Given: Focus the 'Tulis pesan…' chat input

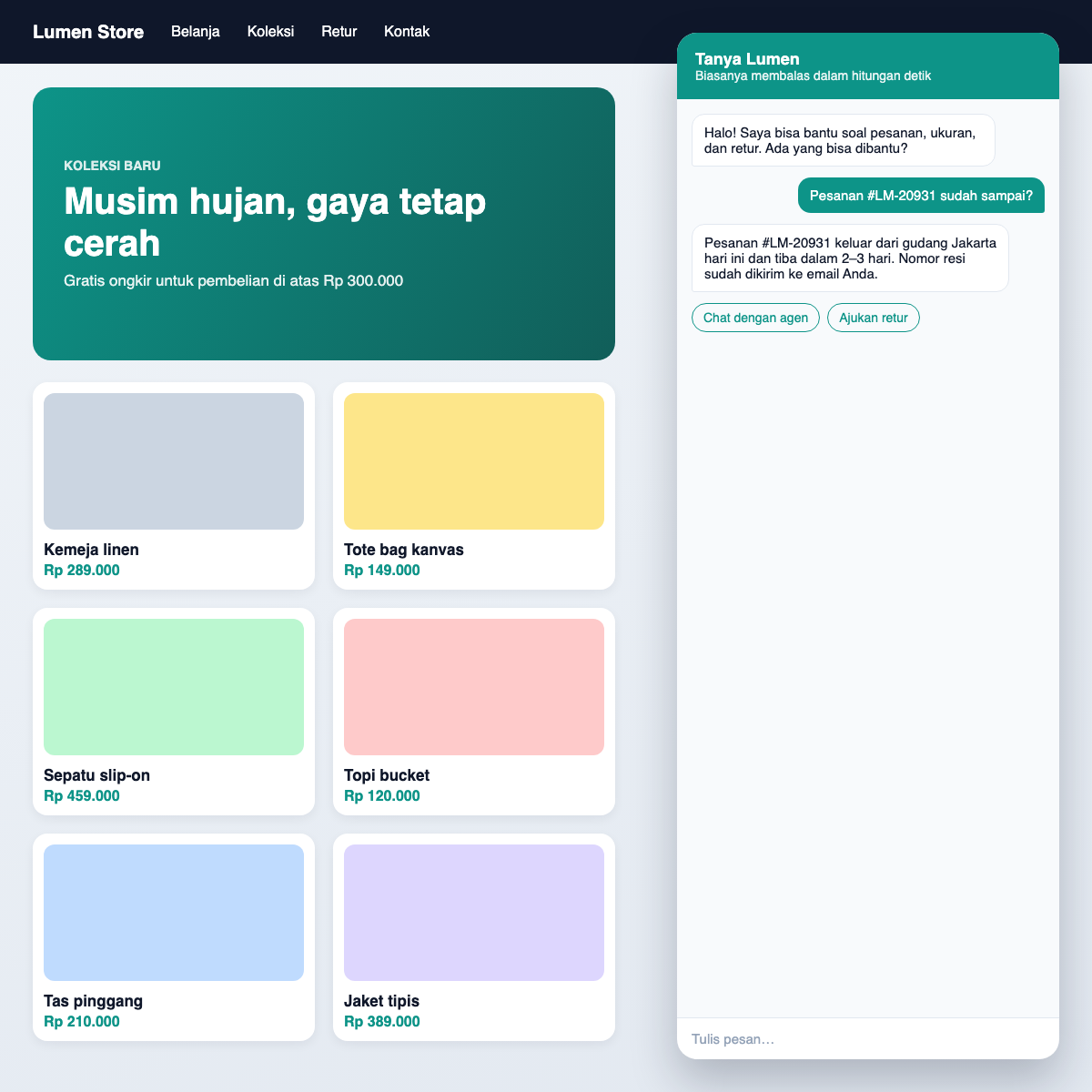Looking at the screenshot, I should pyautogui.click(x=868, y=1039).
